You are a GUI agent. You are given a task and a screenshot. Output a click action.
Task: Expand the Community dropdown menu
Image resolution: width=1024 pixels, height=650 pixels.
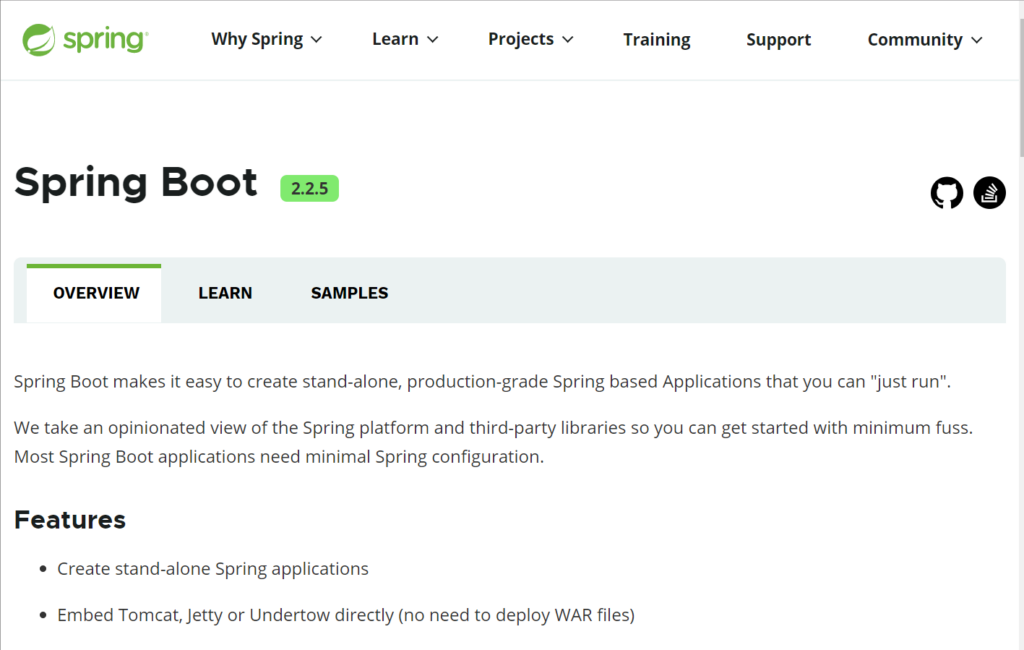tap(925, 40)
